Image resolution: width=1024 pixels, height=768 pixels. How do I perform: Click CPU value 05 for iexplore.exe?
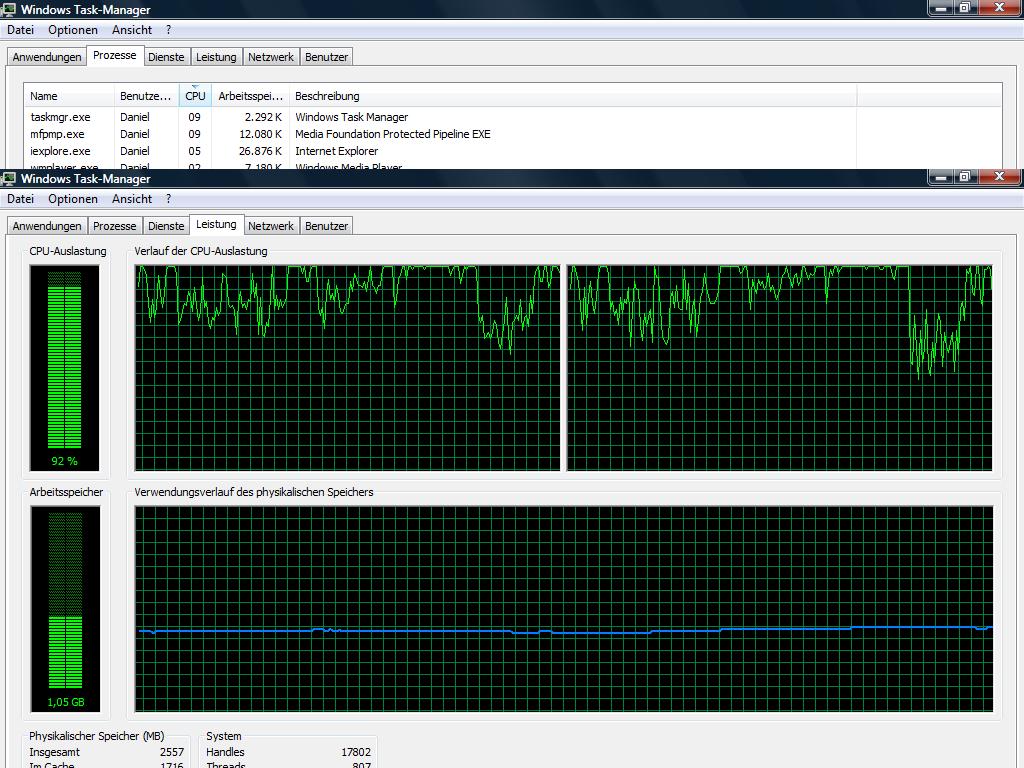pyautogui.click(x=194, y=151)
